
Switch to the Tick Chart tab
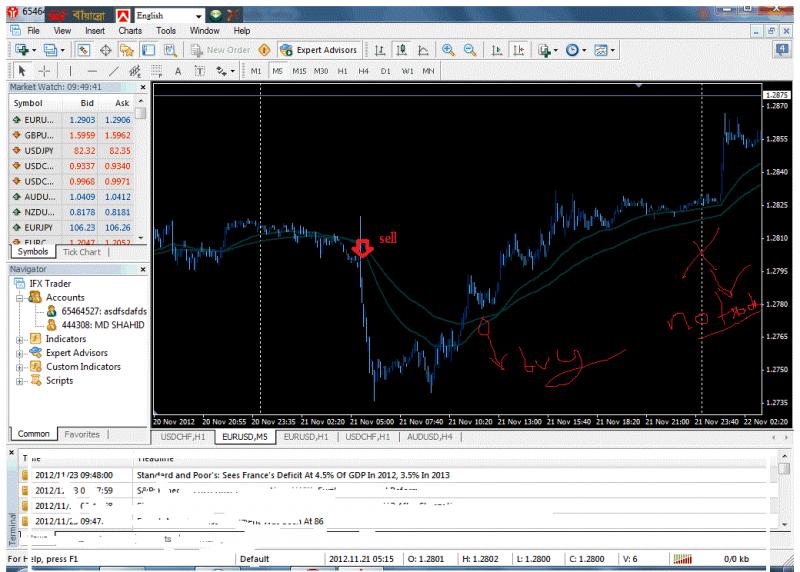82,252
